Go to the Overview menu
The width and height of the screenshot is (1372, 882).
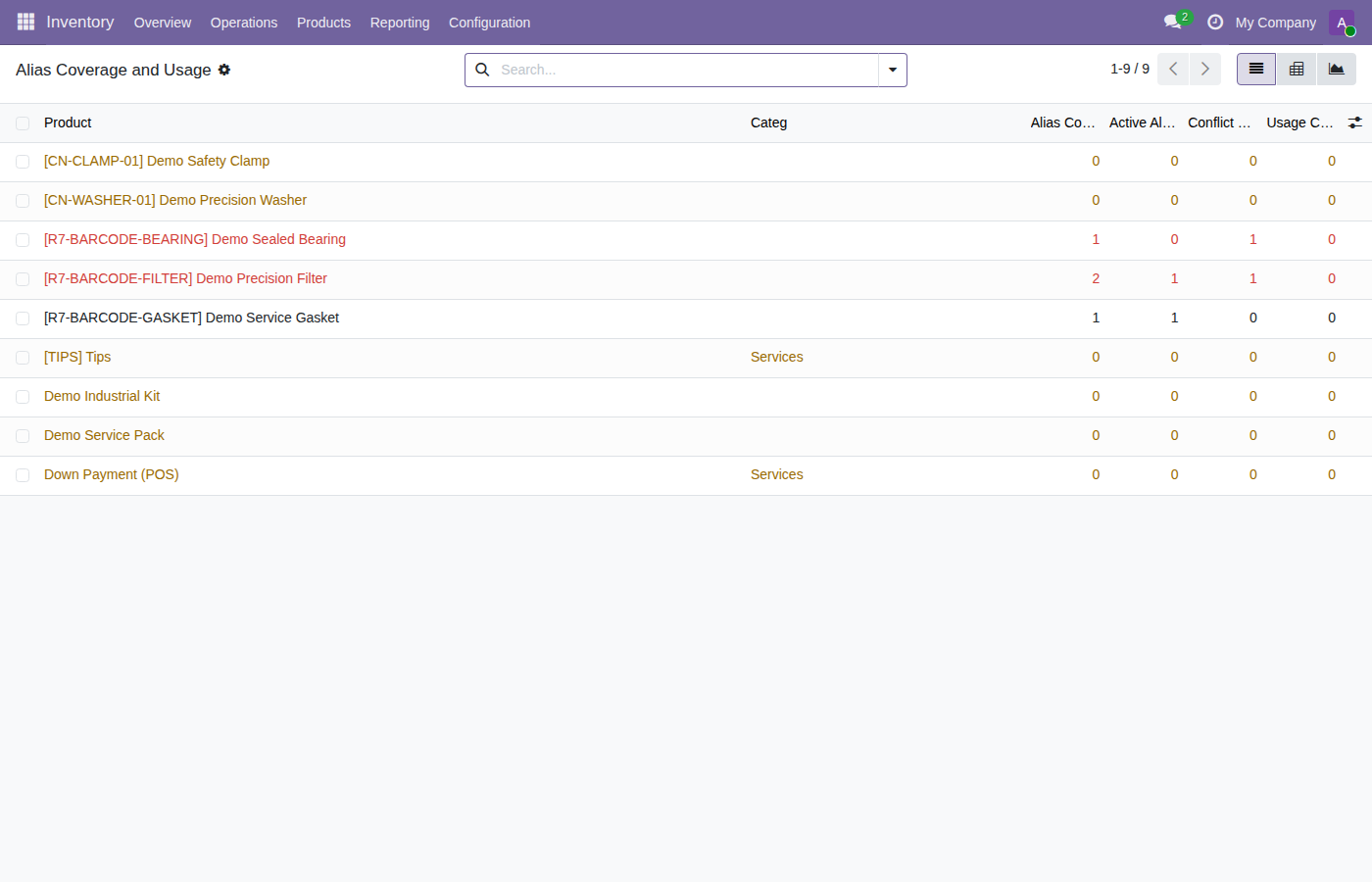pos(163,23)
